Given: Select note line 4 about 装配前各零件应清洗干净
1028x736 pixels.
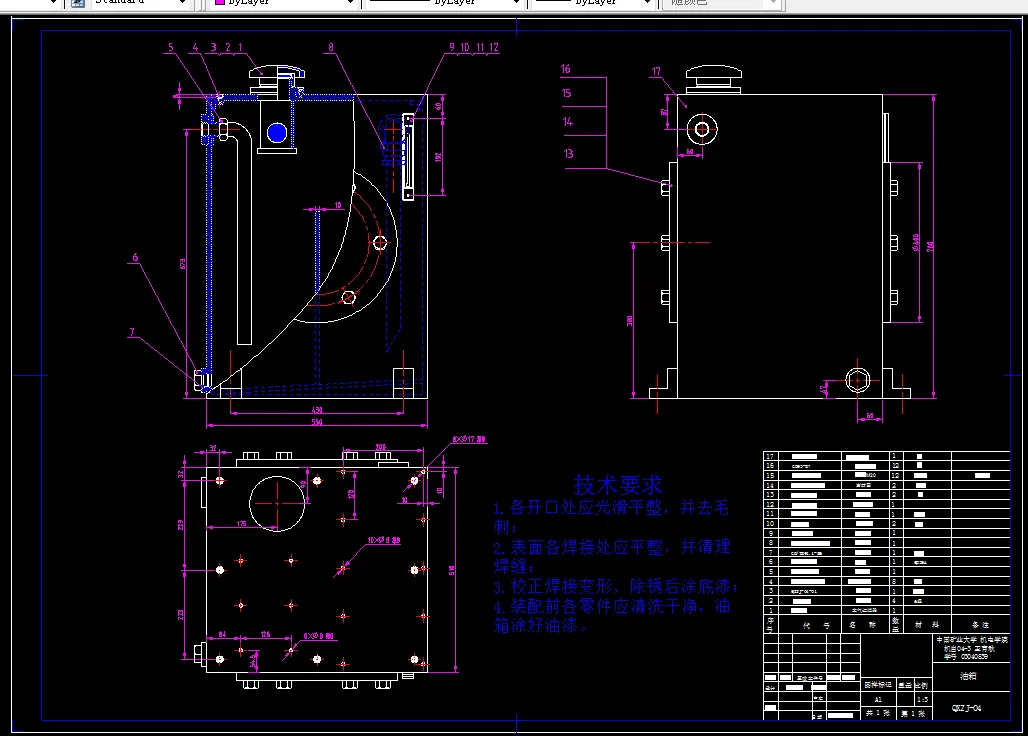Looking at the screenshot, I should [612, 615].
